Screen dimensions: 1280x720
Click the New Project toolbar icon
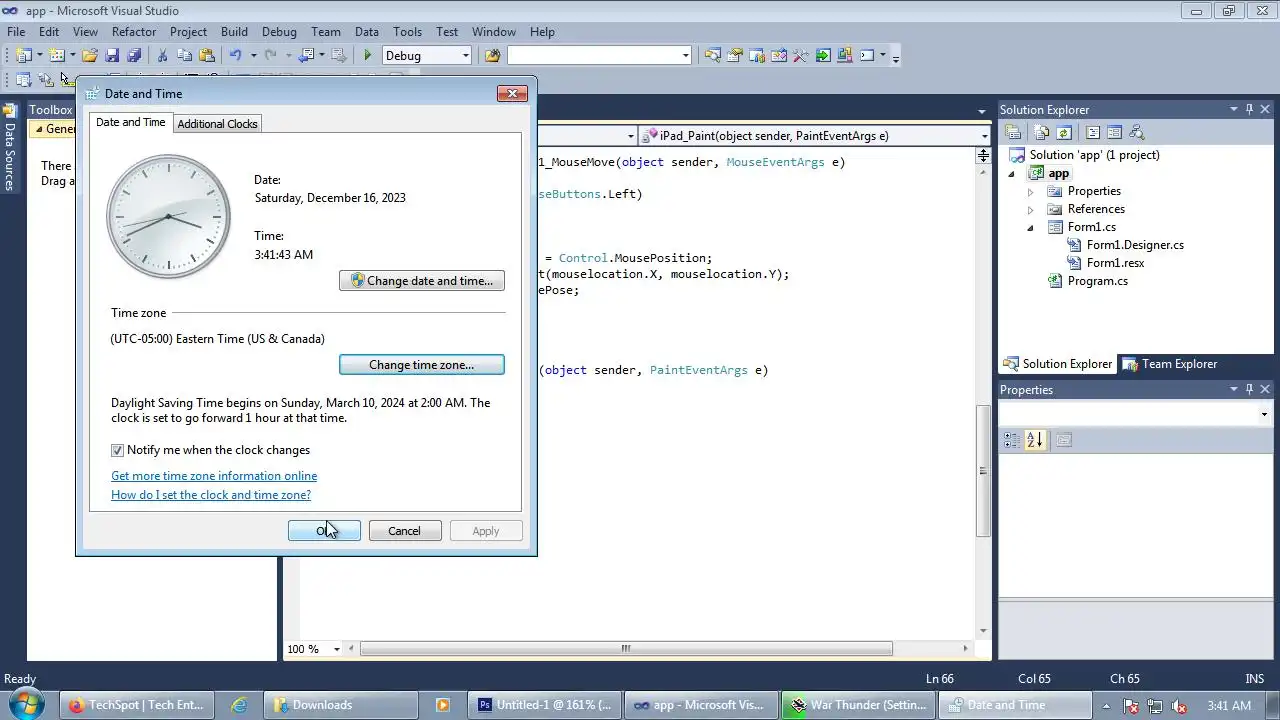point(23,56)
